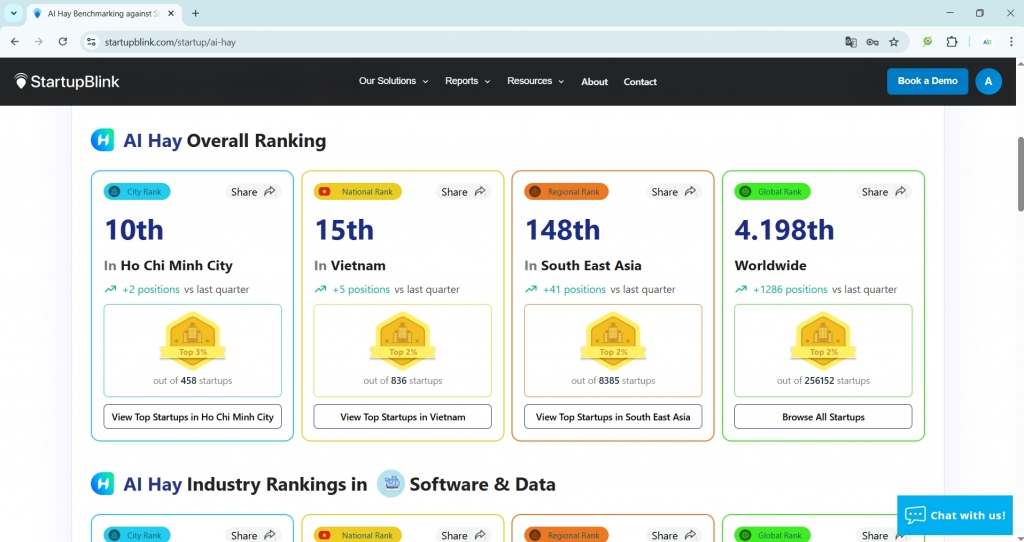Click the Share arrow on Global Rank card
Image resolution: width=1024 pixels, height=542 pixels.
pyautogui.click(x=901, y=191)
